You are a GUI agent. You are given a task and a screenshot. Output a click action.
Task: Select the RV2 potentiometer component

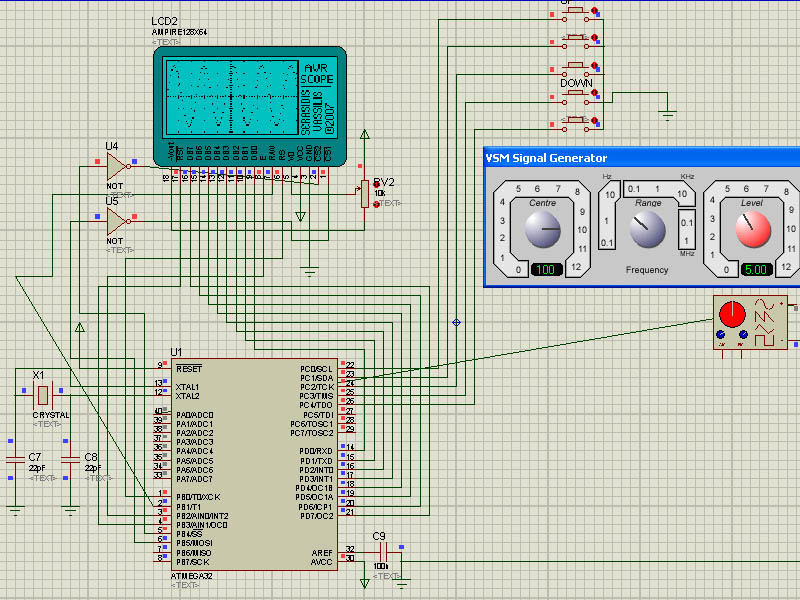pos(366,193)
